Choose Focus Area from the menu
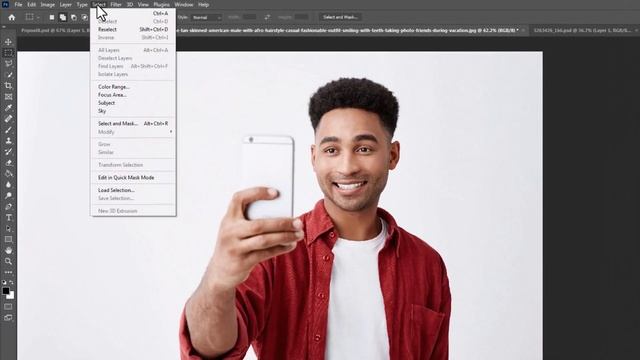This screenshot has width=640, height=360. coord(133,95)
